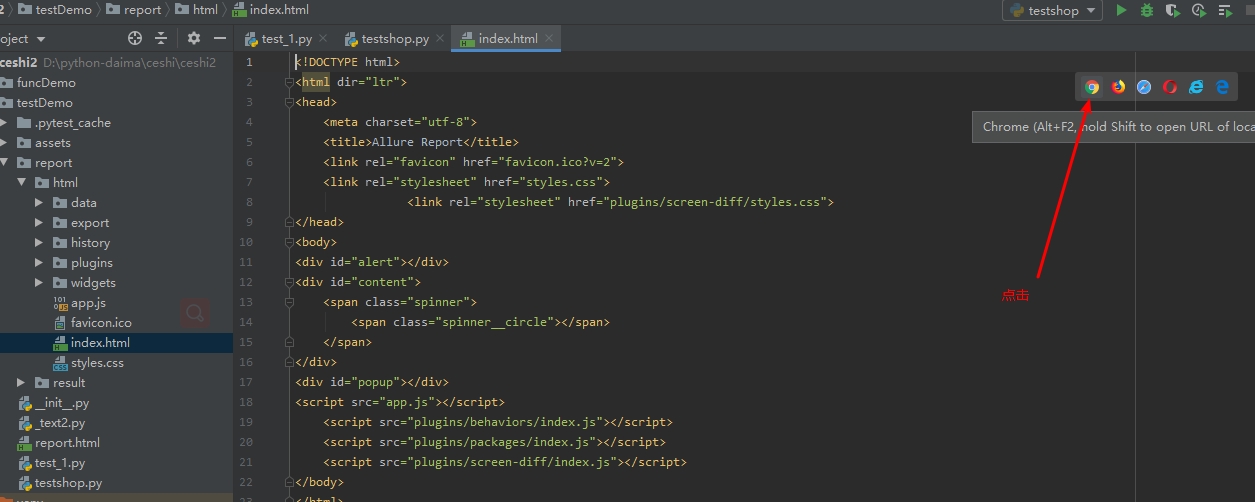Select _text2.py in the project tree
Screen dimensions: 1255x502
(x=60, y=422)
